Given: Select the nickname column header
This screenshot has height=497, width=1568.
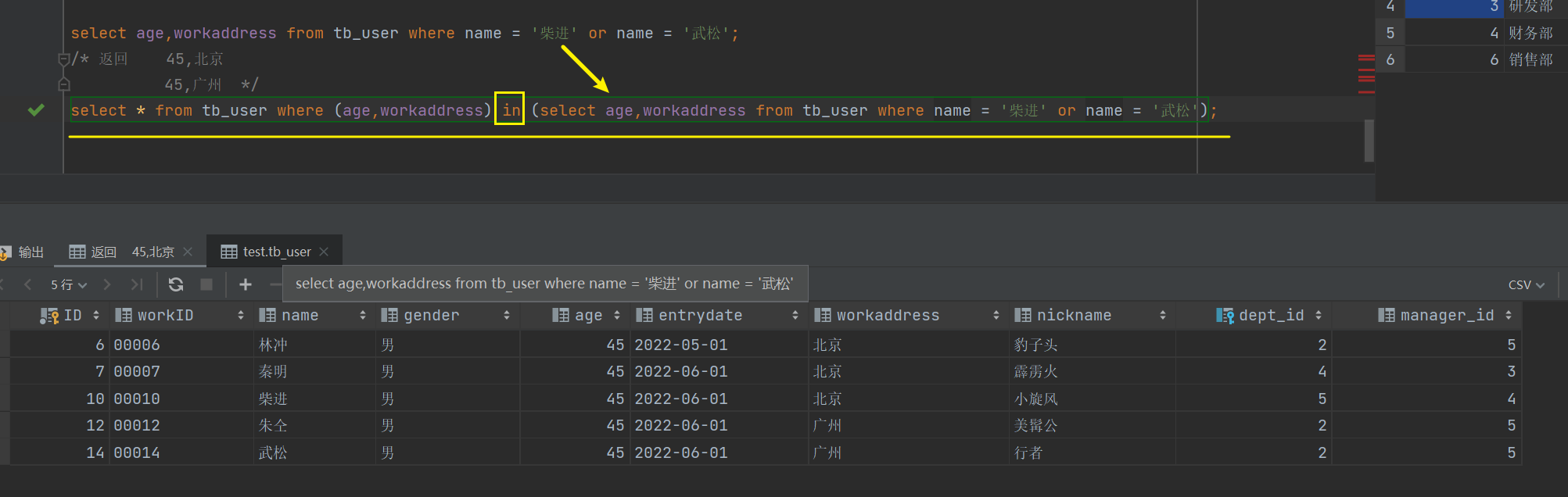Looking at the screenshot, I should coord(1073,316).
